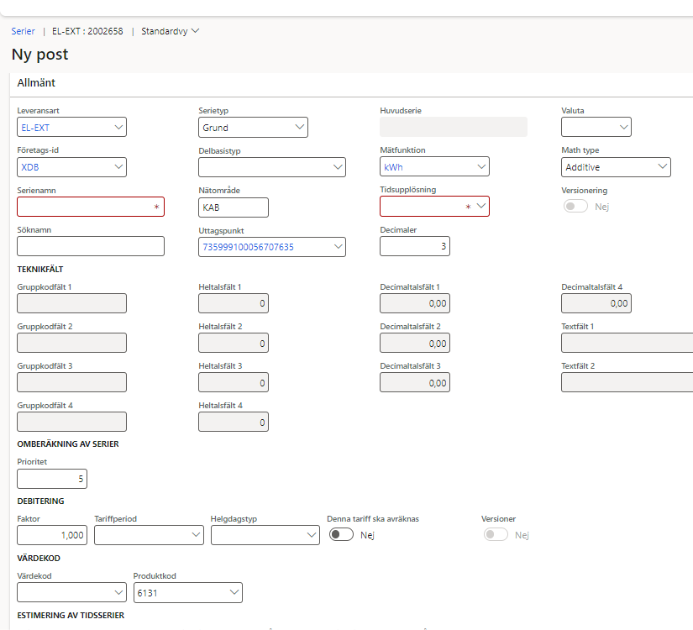Click the Söknamn input field

coord(90,246)
